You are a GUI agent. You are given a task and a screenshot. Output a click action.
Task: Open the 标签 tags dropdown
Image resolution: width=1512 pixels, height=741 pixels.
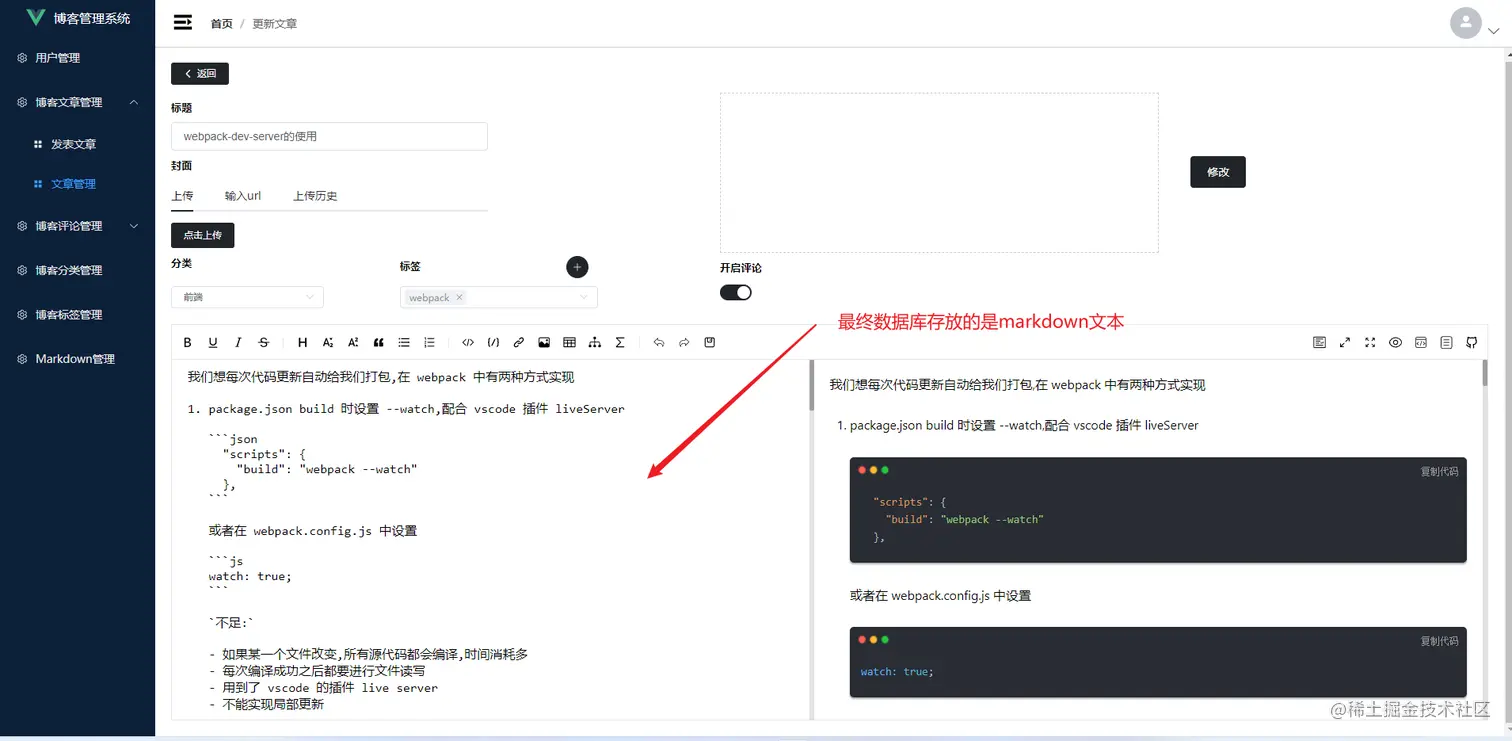click(x=498, y=297)
